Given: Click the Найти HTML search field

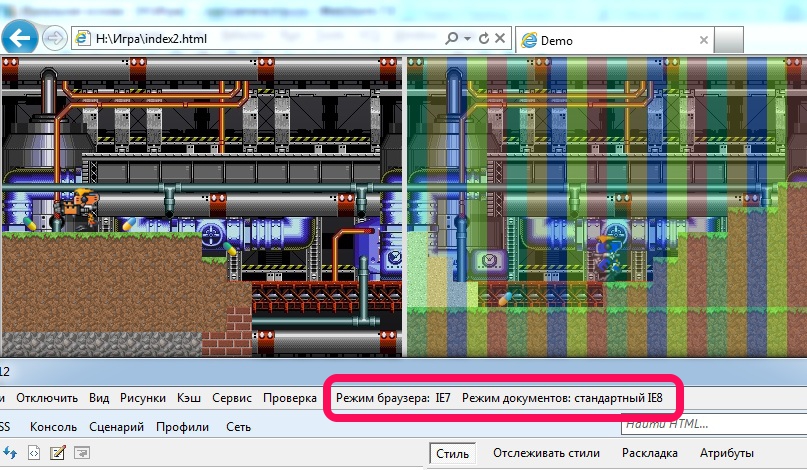Looking at the screenshot, I should click(714, 424).
